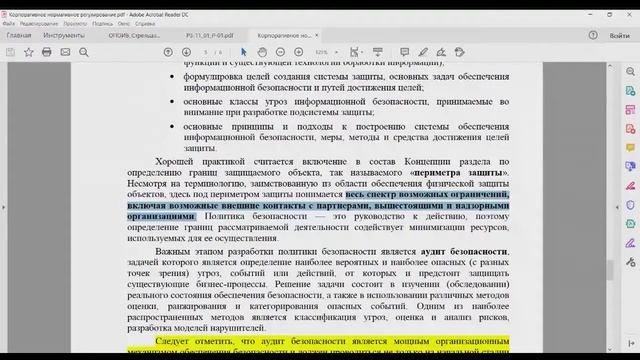Switch to the Инструменты tab
Viewport: 640px width, 360px height.
(x=64, y=36)
